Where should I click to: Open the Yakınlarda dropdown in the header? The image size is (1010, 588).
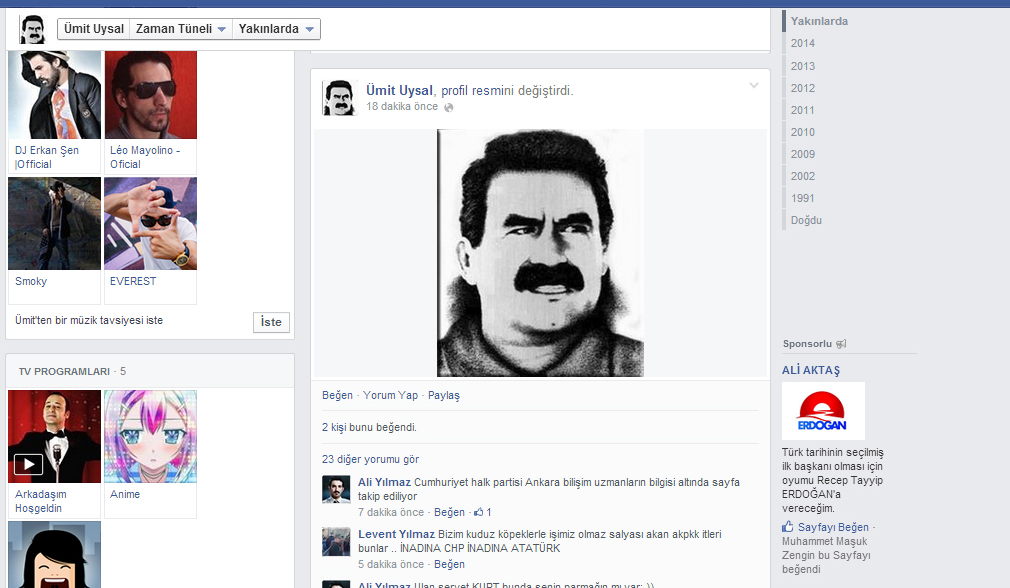(276, 29)
